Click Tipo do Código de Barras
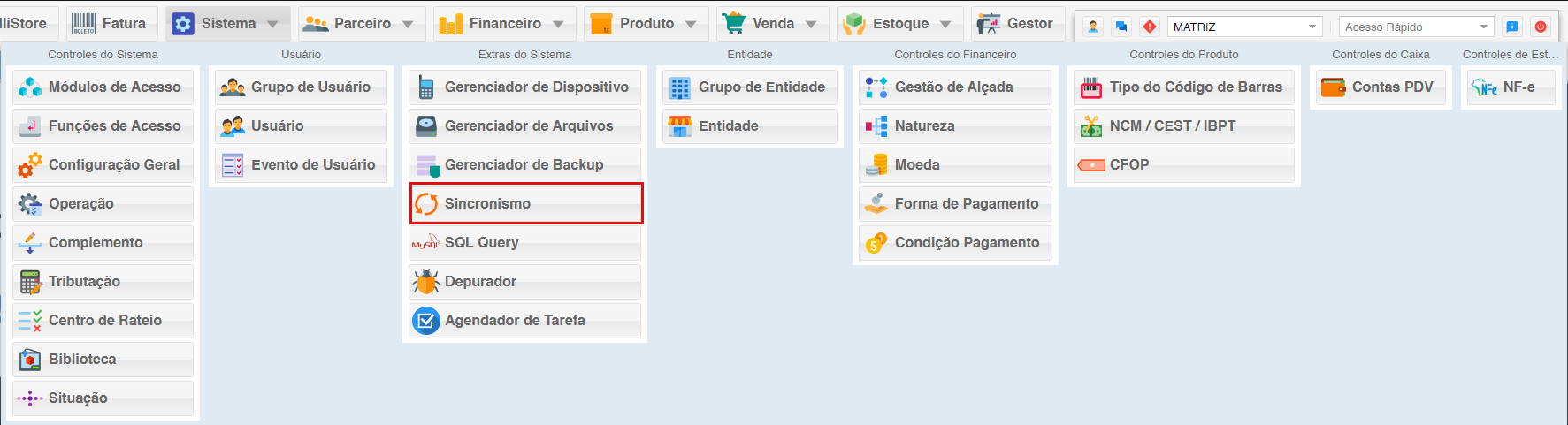1568x425 pixels. (x=1184, y=87)
